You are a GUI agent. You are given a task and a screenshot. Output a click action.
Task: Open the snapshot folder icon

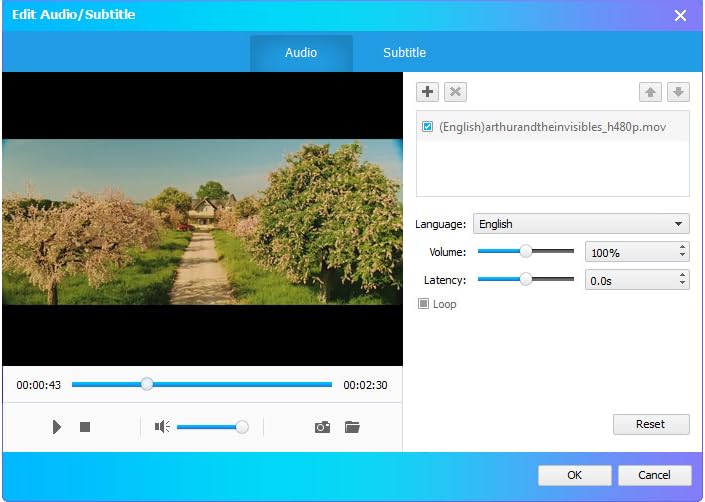click(352, 427)
